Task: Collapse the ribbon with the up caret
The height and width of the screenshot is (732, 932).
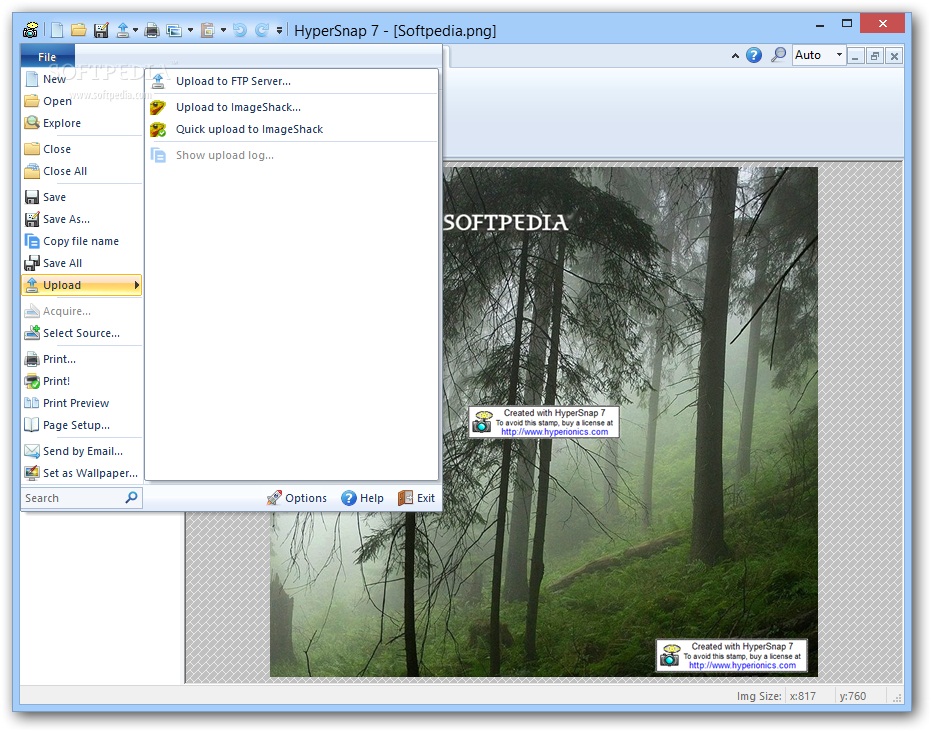Action: (x=735, y=56)
